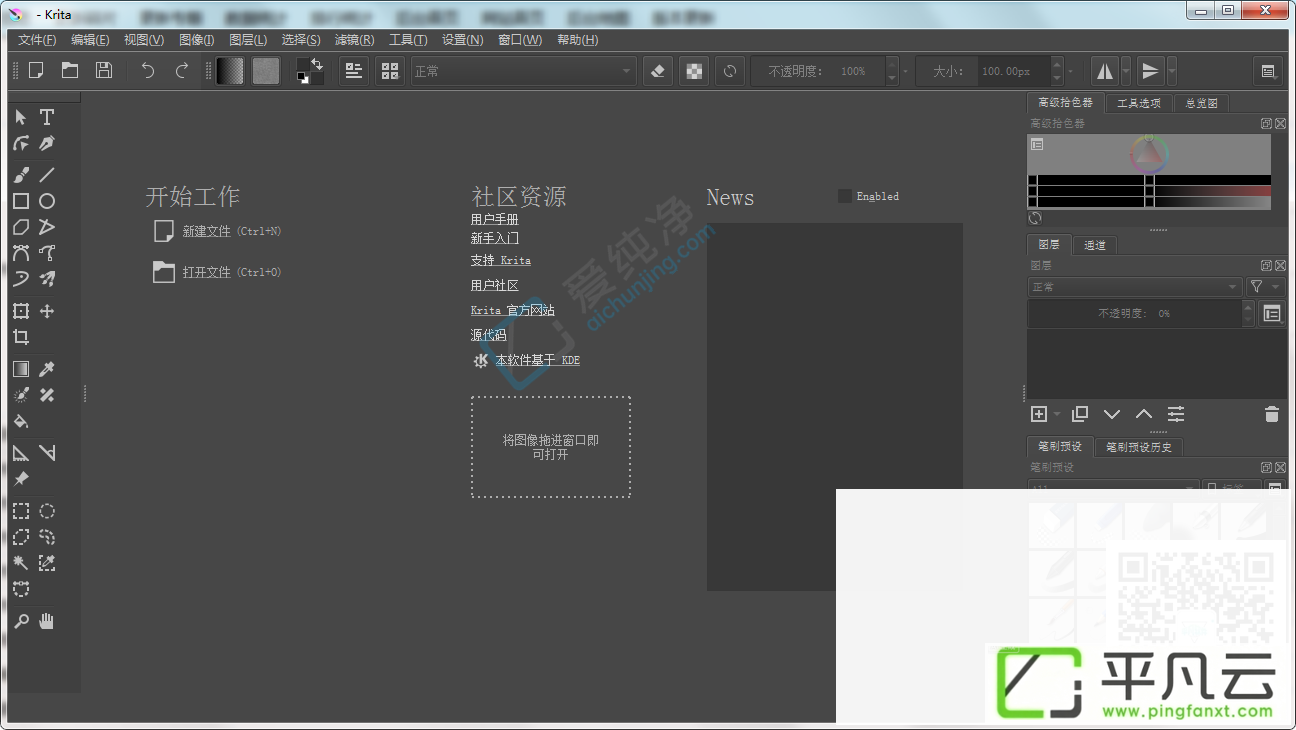This screenshot has width=1296, height=730.
Task: Select the Crop tool
Action: click(x=21, y=337)
